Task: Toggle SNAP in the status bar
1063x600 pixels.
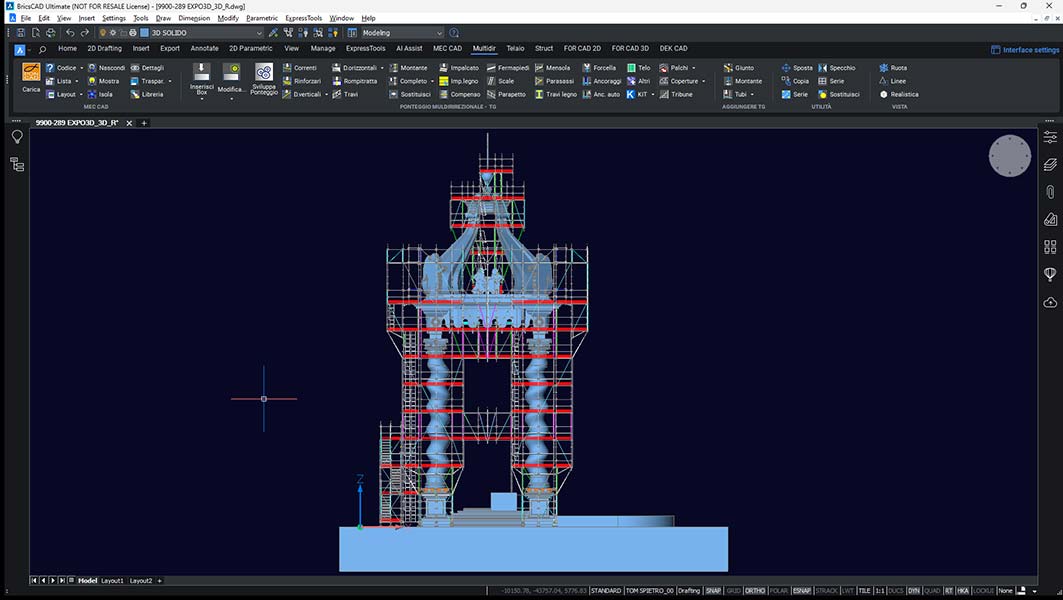Action: pyautogui.click(x=712, y=590)
